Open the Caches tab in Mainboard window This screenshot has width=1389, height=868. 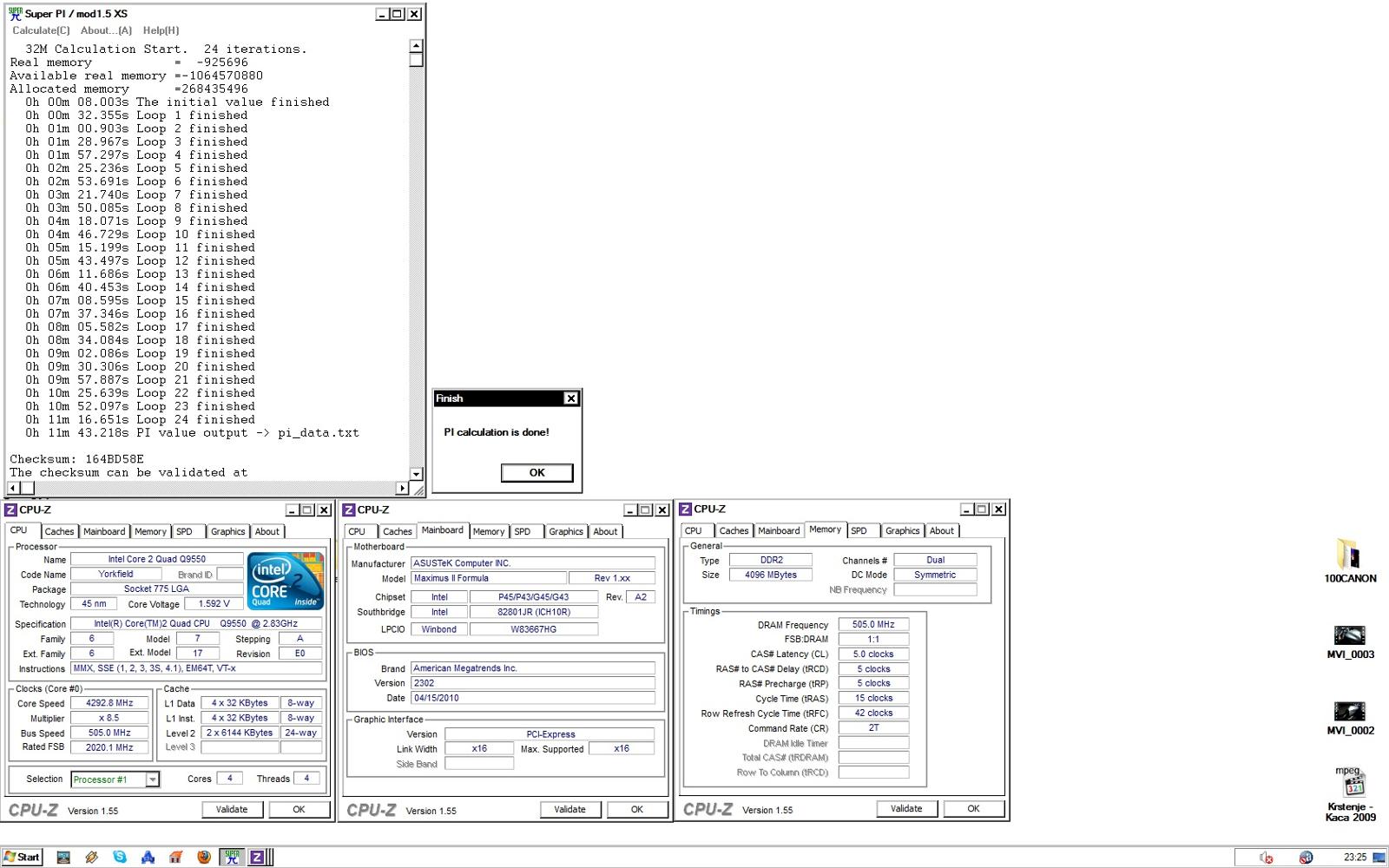398,531
